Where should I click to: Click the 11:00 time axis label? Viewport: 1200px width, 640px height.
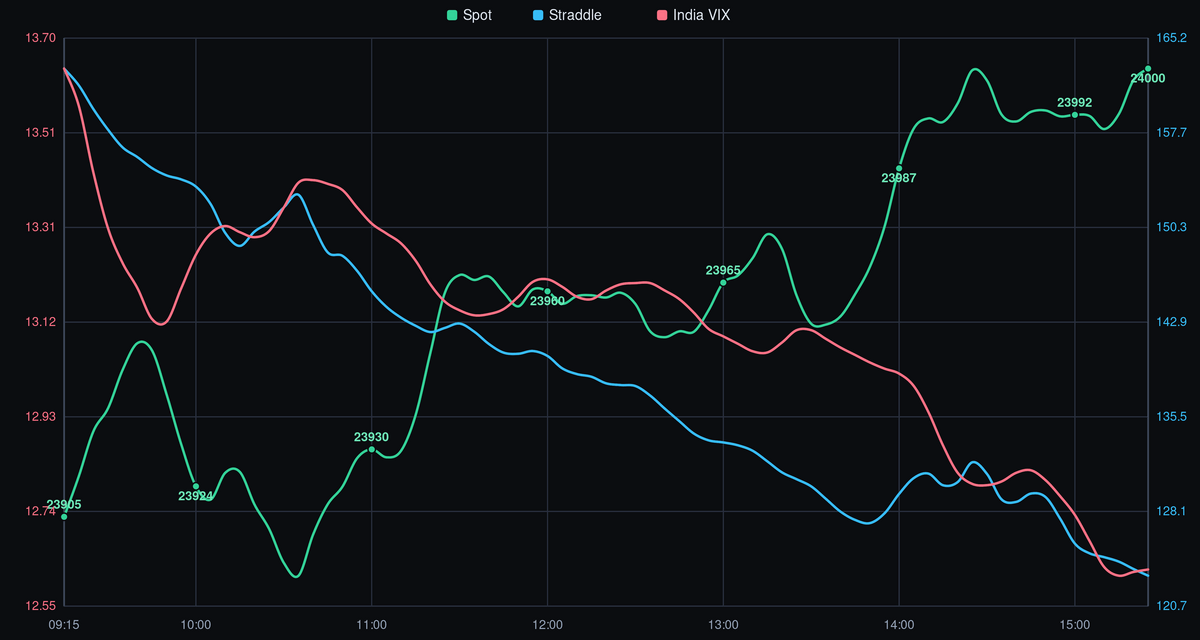(x=372, y=625)
